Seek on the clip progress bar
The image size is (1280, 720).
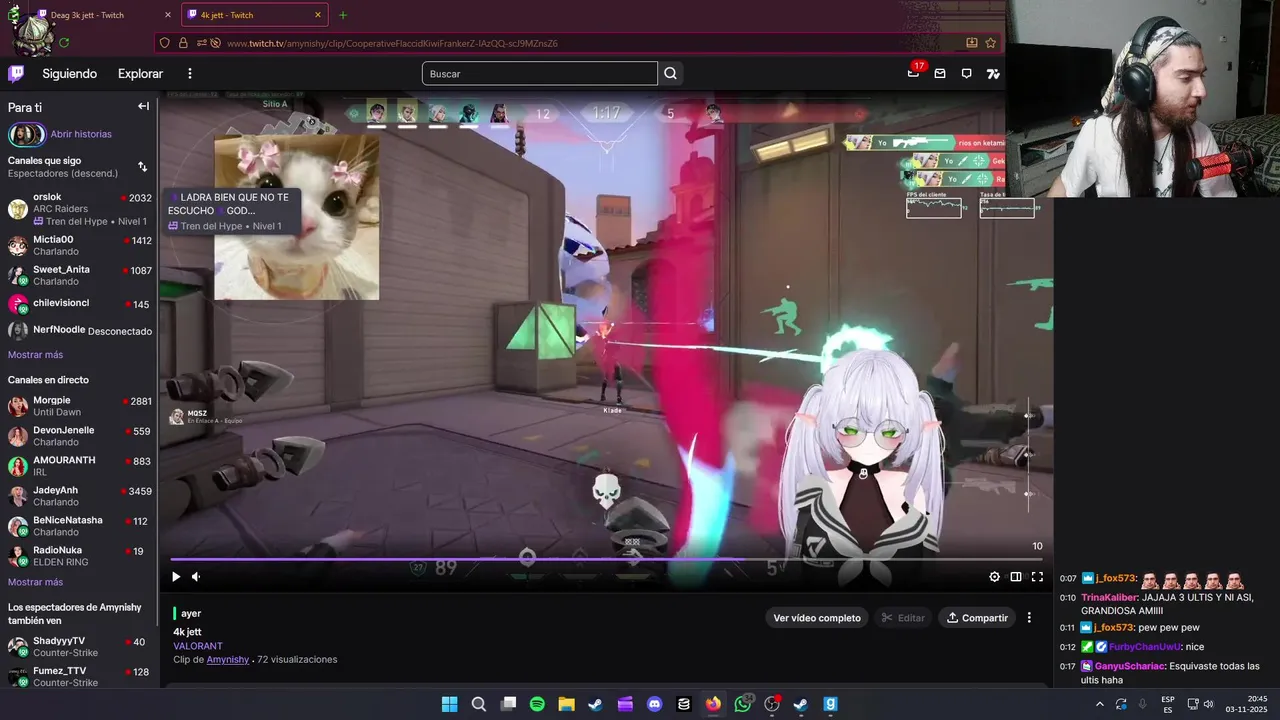tap(607, 560)
